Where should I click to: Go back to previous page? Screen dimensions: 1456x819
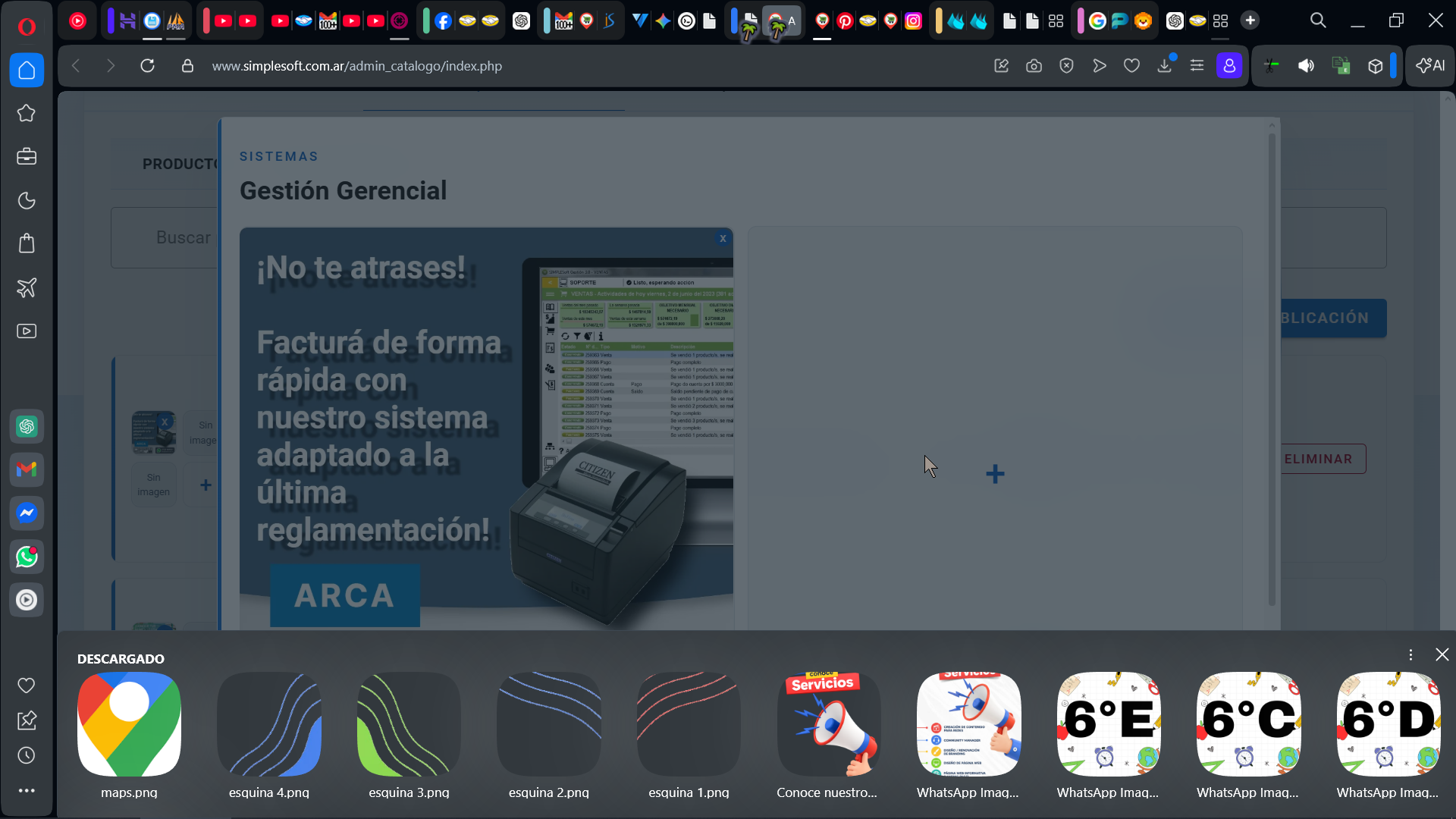76,66
